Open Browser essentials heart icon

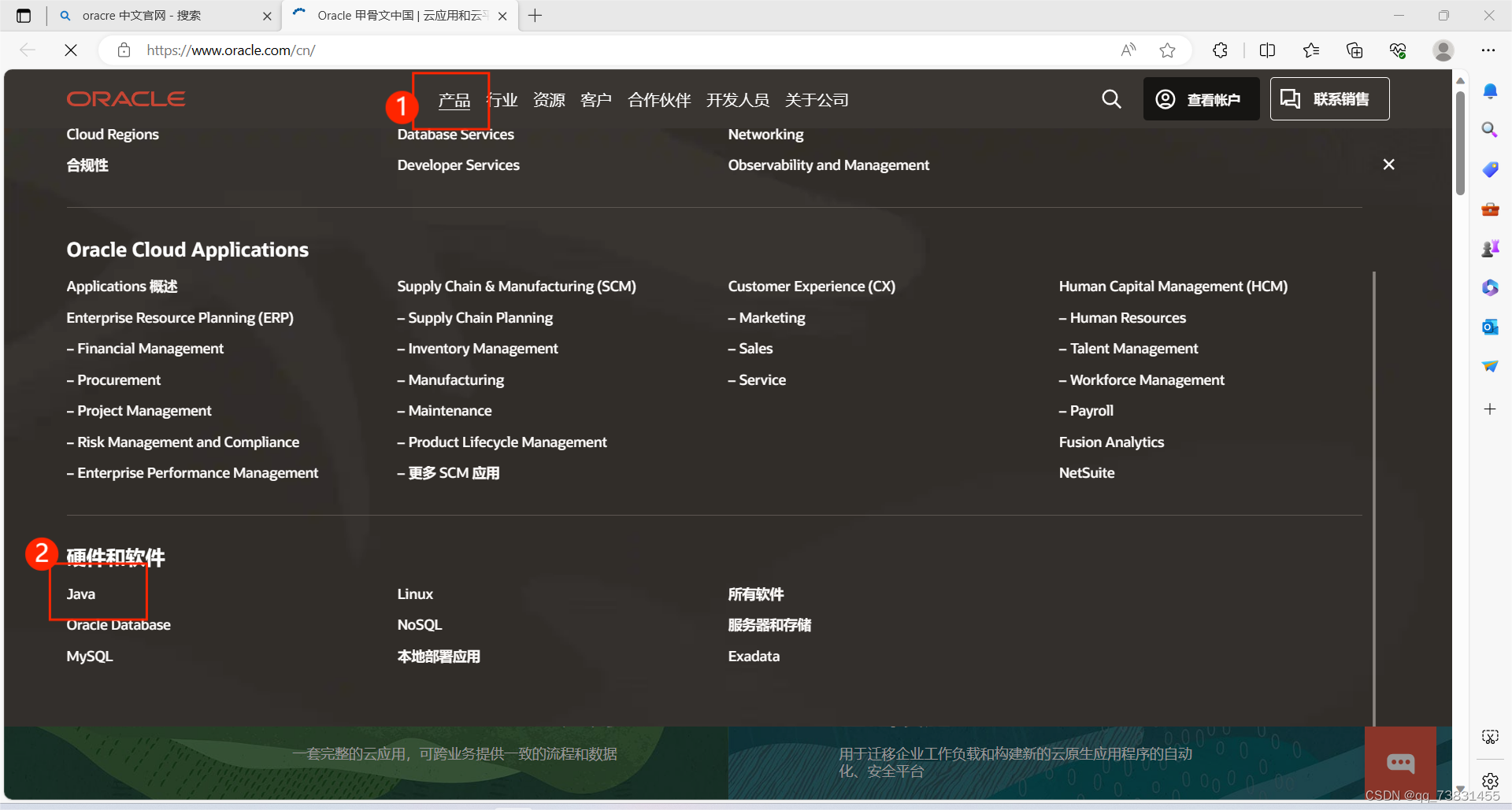pyautogui.click(x=1398, y=50)
